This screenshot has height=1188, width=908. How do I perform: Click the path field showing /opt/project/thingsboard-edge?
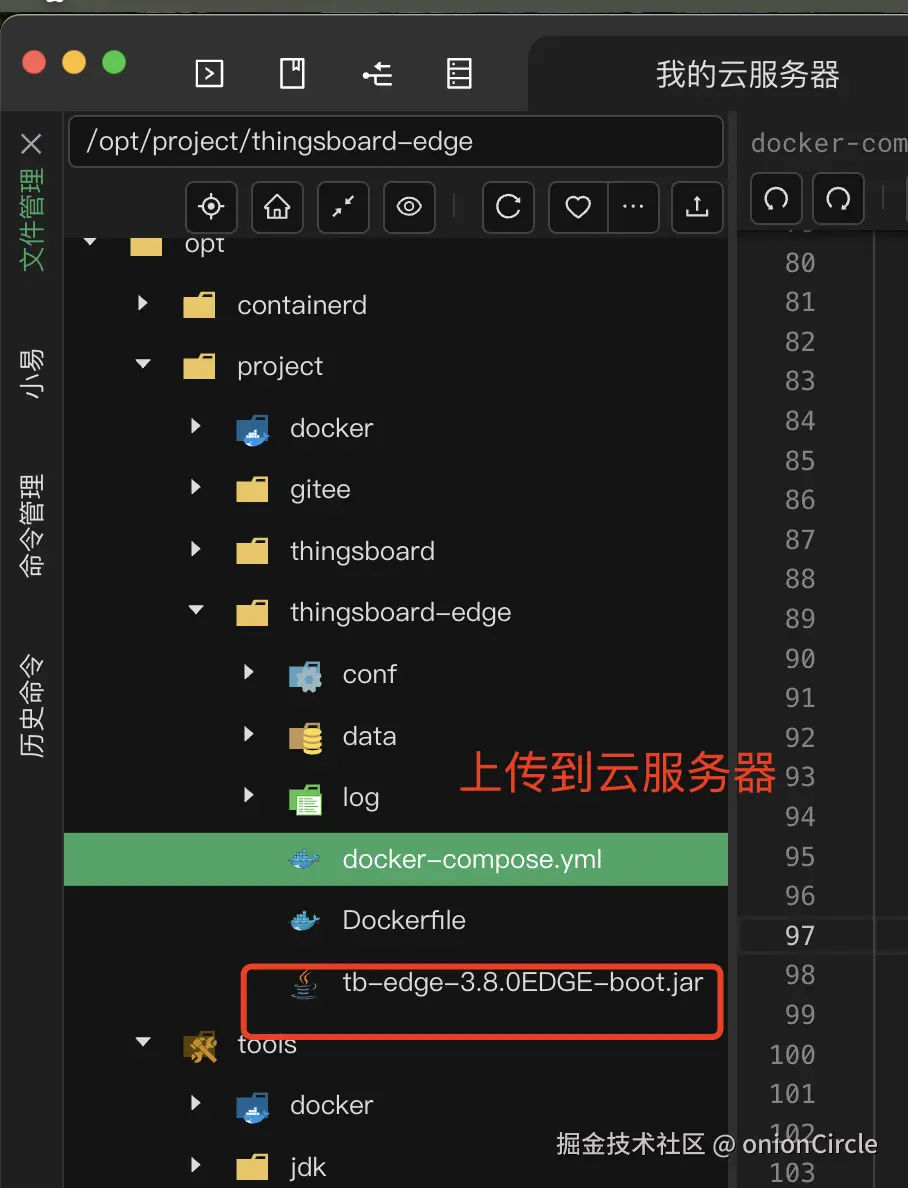point(396,142)
